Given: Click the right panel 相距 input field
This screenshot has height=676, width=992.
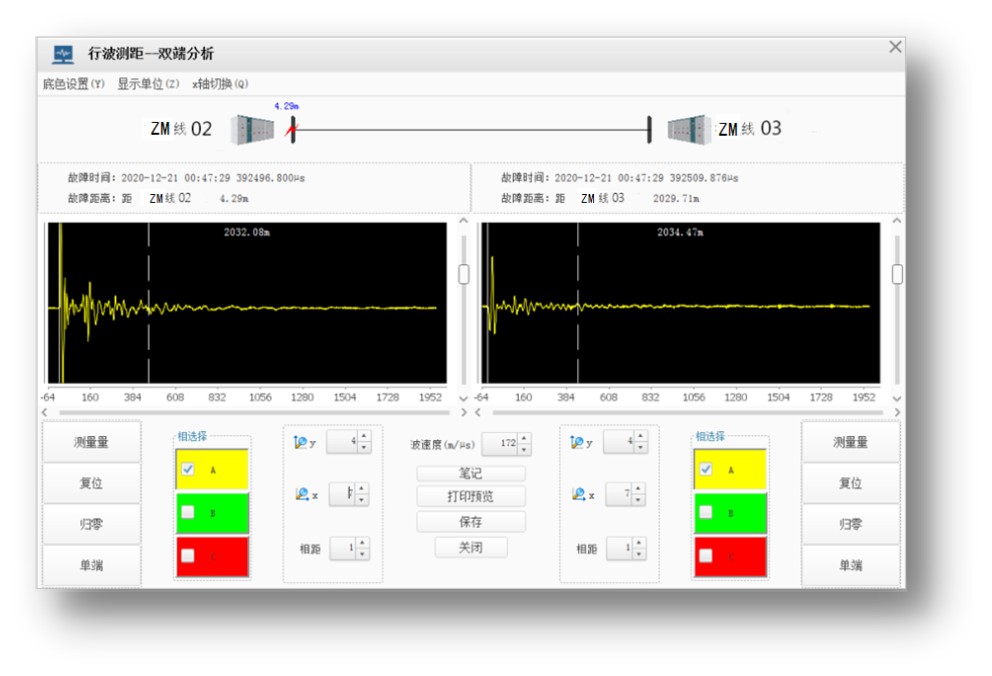Looking at the screenshot, I should [619, 548].
